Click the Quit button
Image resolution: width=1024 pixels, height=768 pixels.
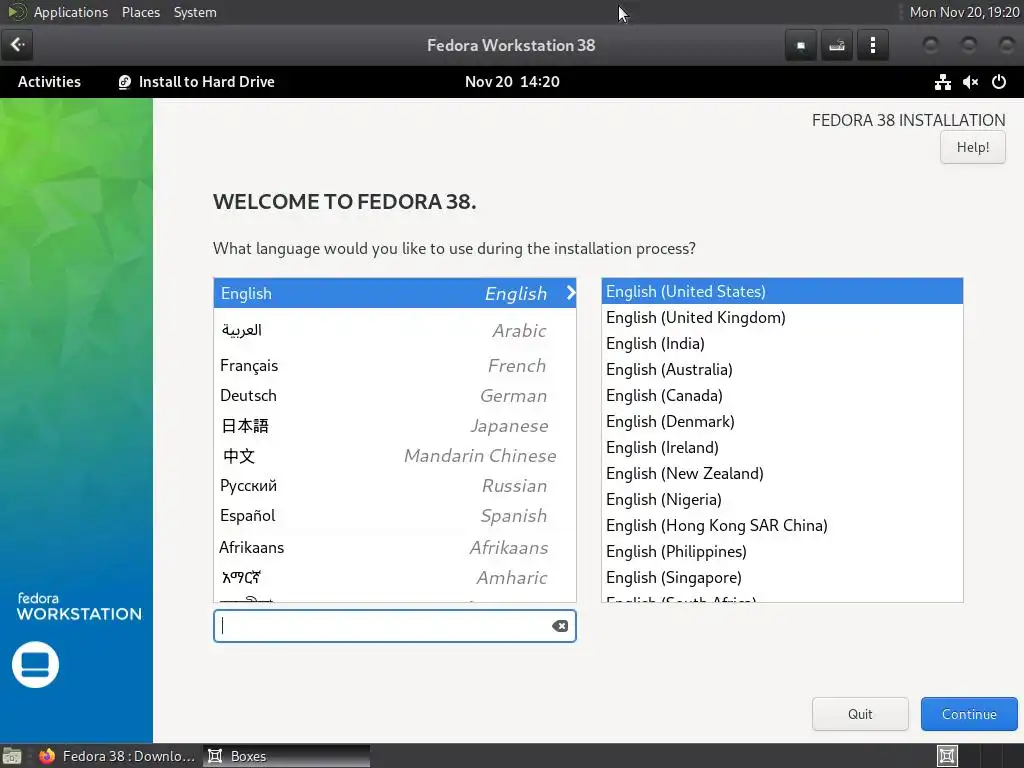pos(860,714)
